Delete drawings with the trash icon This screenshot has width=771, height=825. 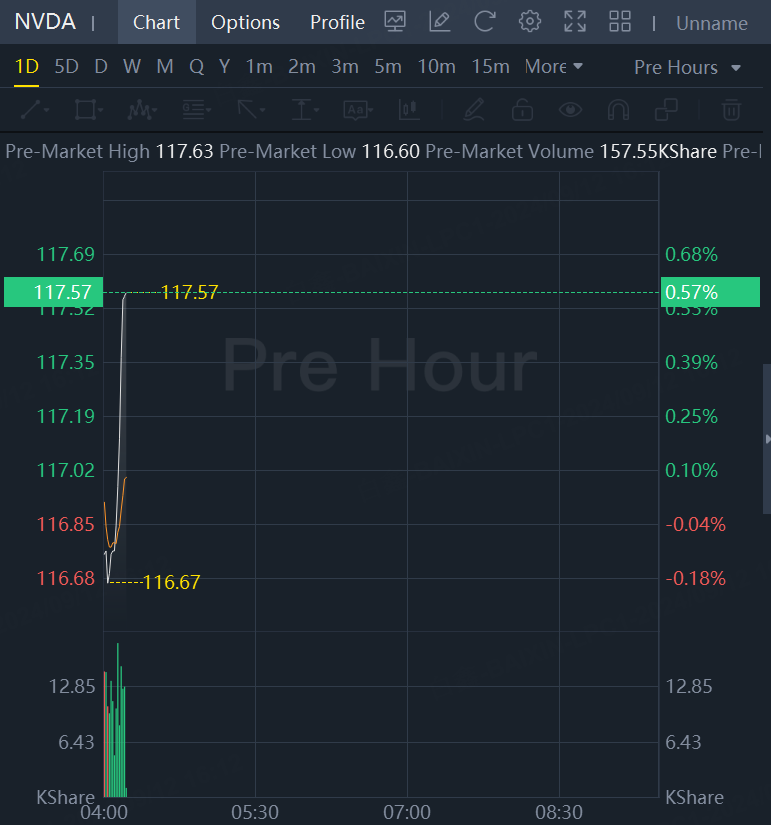point(732,109)
